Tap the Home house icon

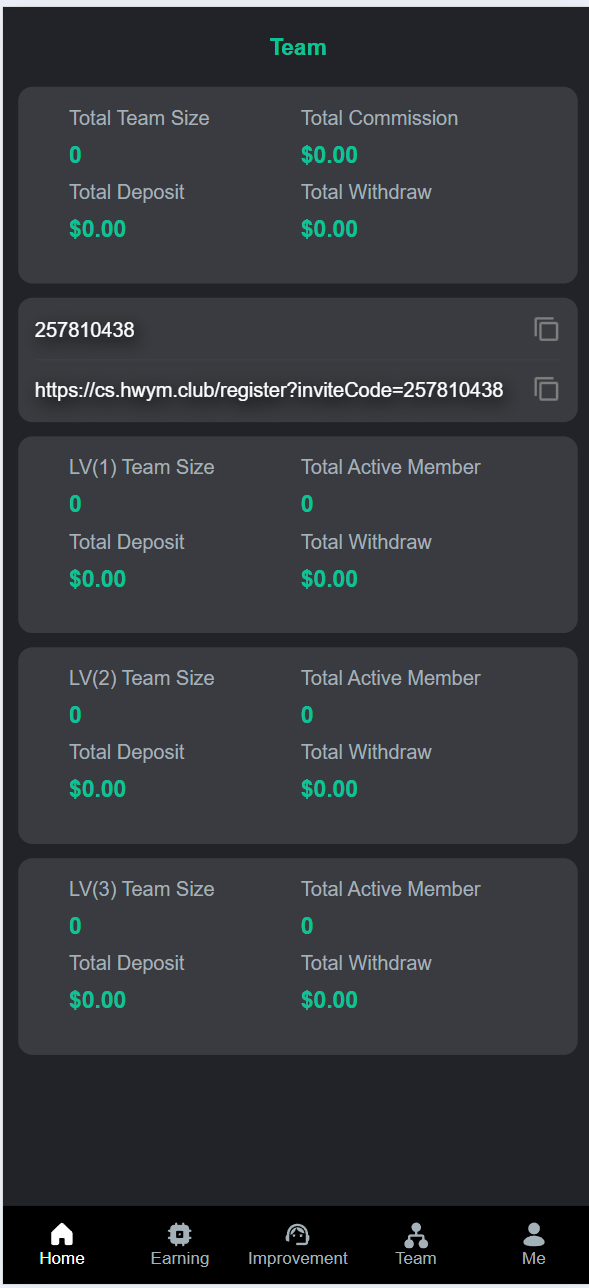(62, 1234)
